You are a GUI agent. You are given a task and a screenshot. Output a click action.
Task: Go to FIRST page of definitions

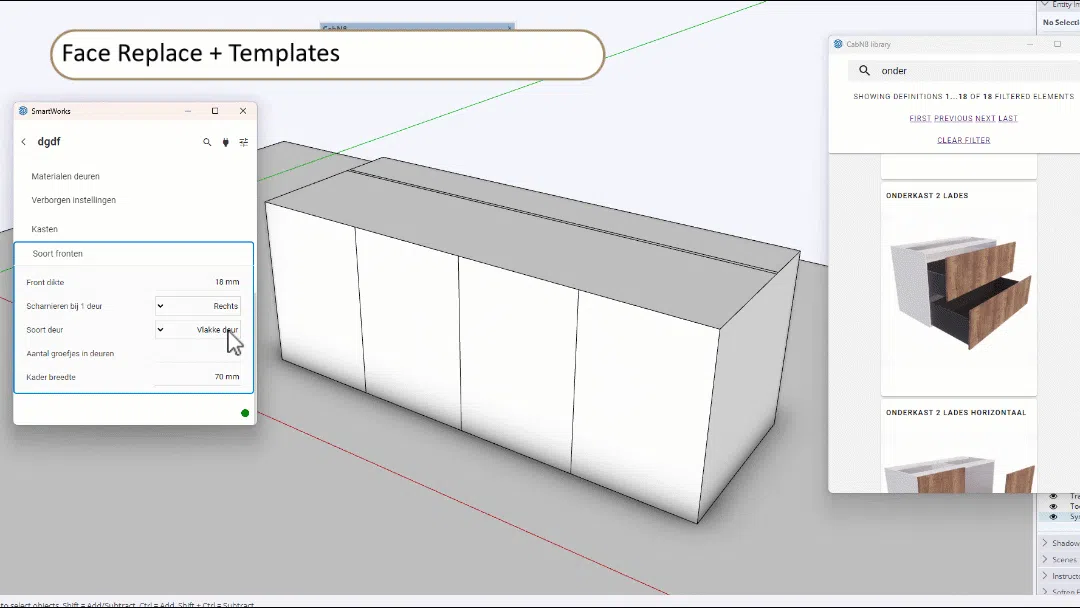click(x=920, y=118)
